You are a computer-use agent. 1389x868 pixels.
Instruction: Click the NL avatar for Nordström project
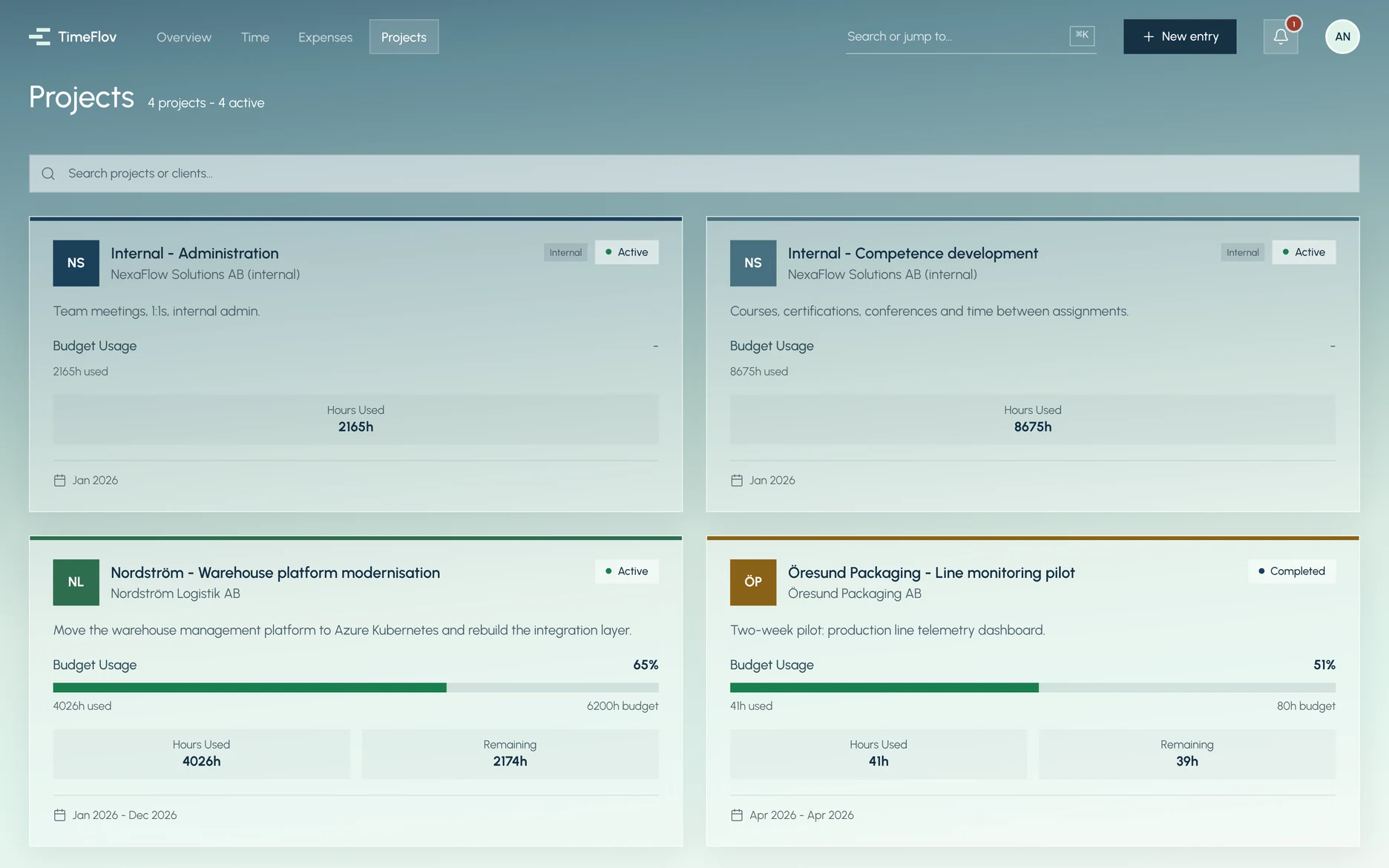pyautogui.click(x=76, y=582)
